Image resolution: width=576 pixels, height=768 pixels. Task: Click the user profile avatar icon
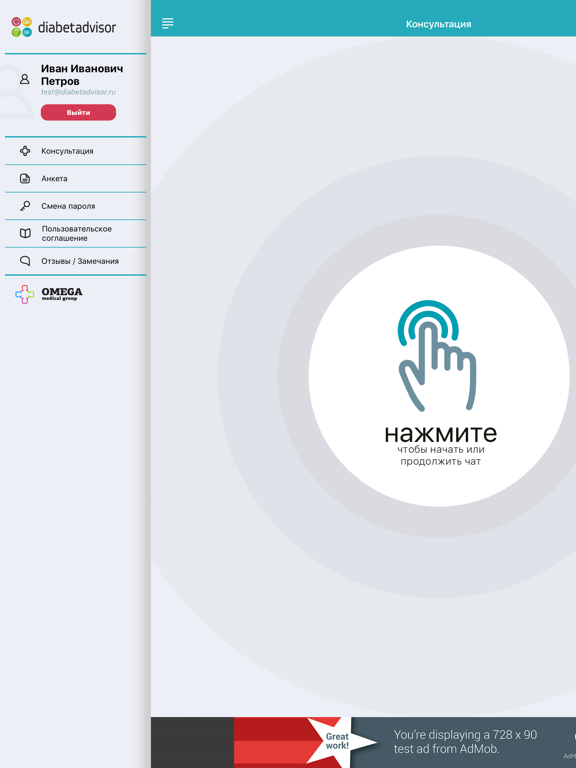click(x=24, y=79)
